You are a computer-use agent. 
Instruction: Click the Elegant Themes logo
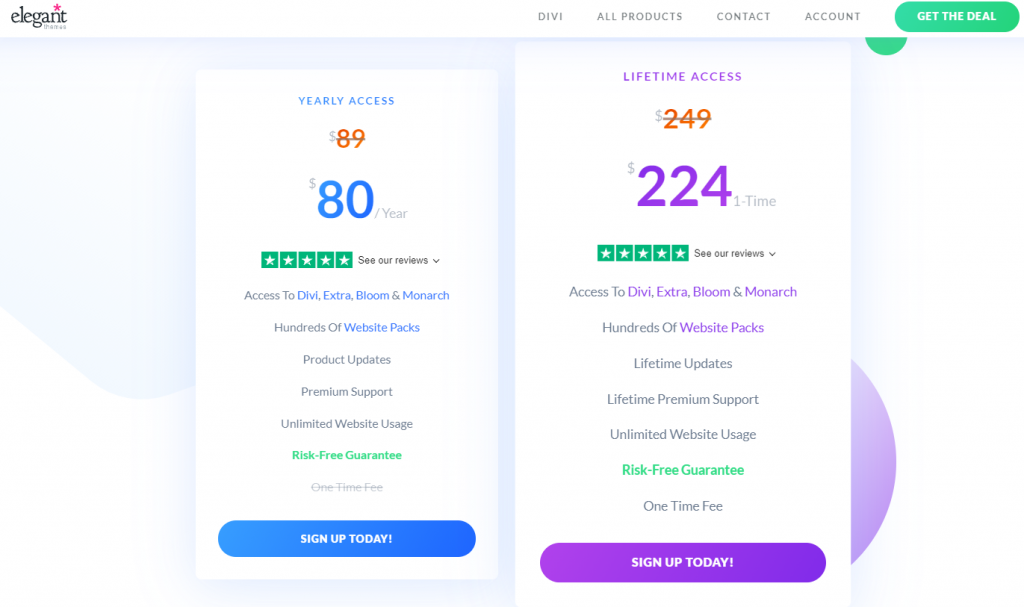coord(39,16)
